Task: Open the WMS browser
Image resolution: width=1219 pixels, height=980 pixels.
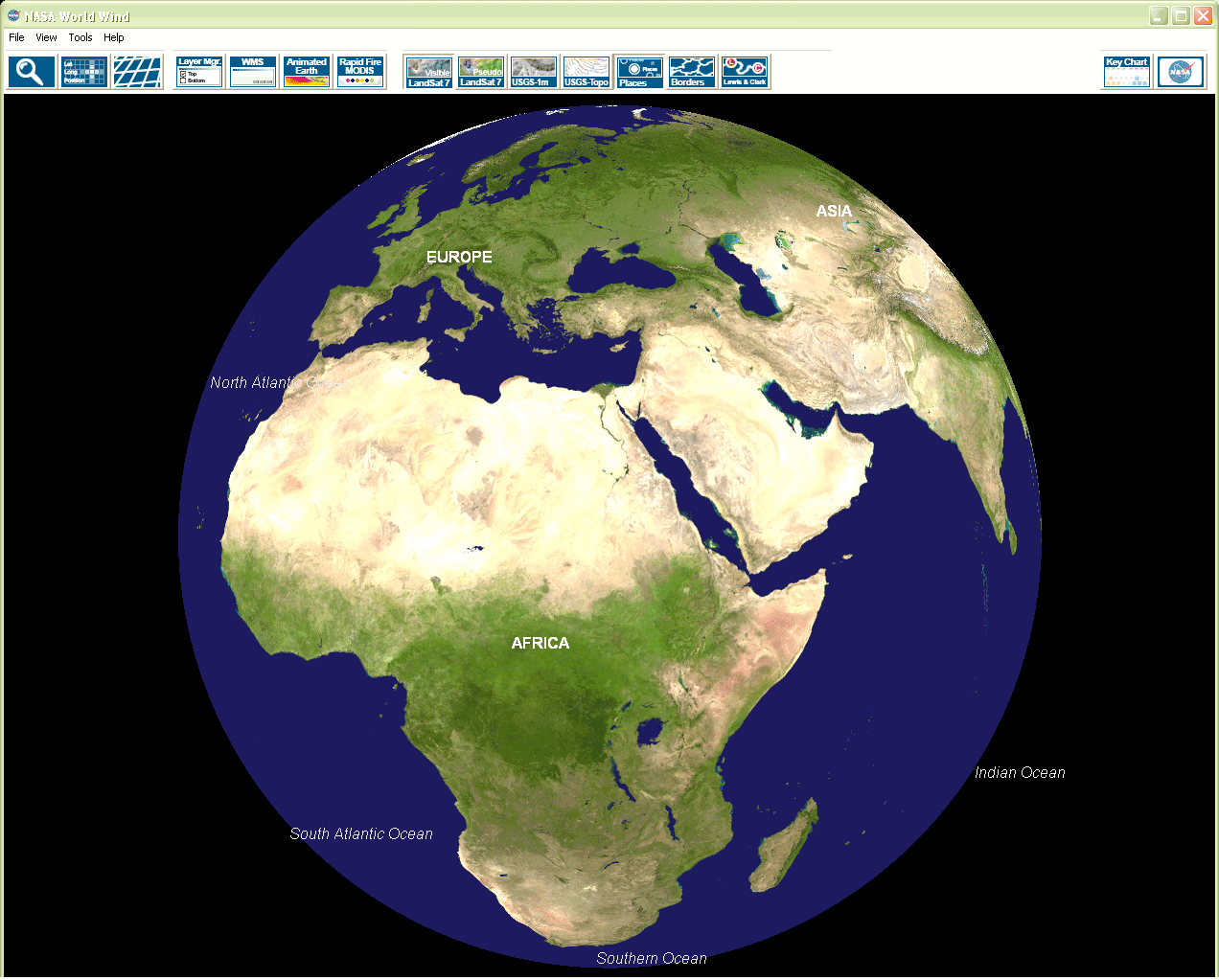Action: [x=253, y=72]
